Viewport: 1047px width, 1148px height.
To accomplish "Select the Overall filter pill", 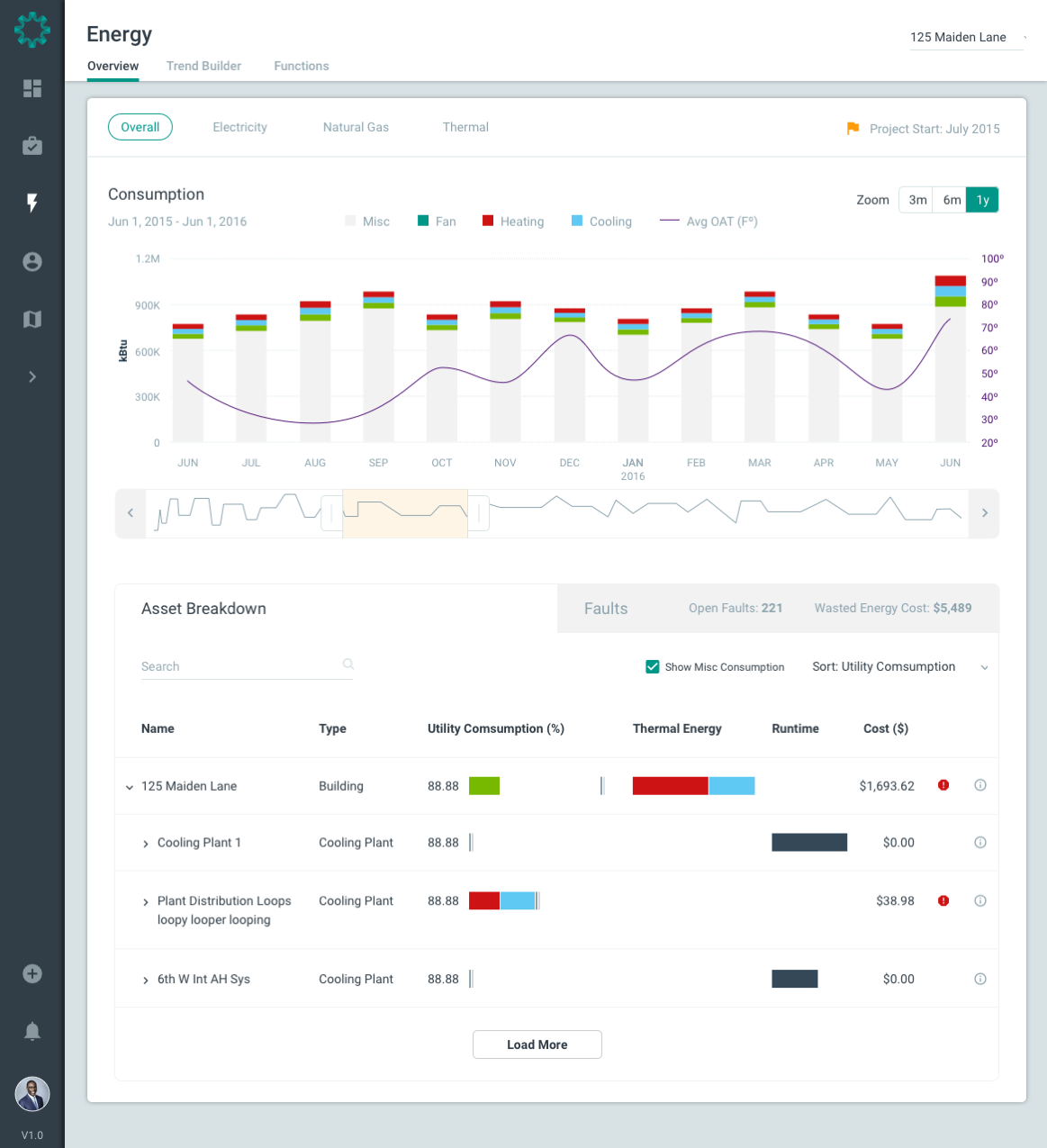I will click(140, 127).
